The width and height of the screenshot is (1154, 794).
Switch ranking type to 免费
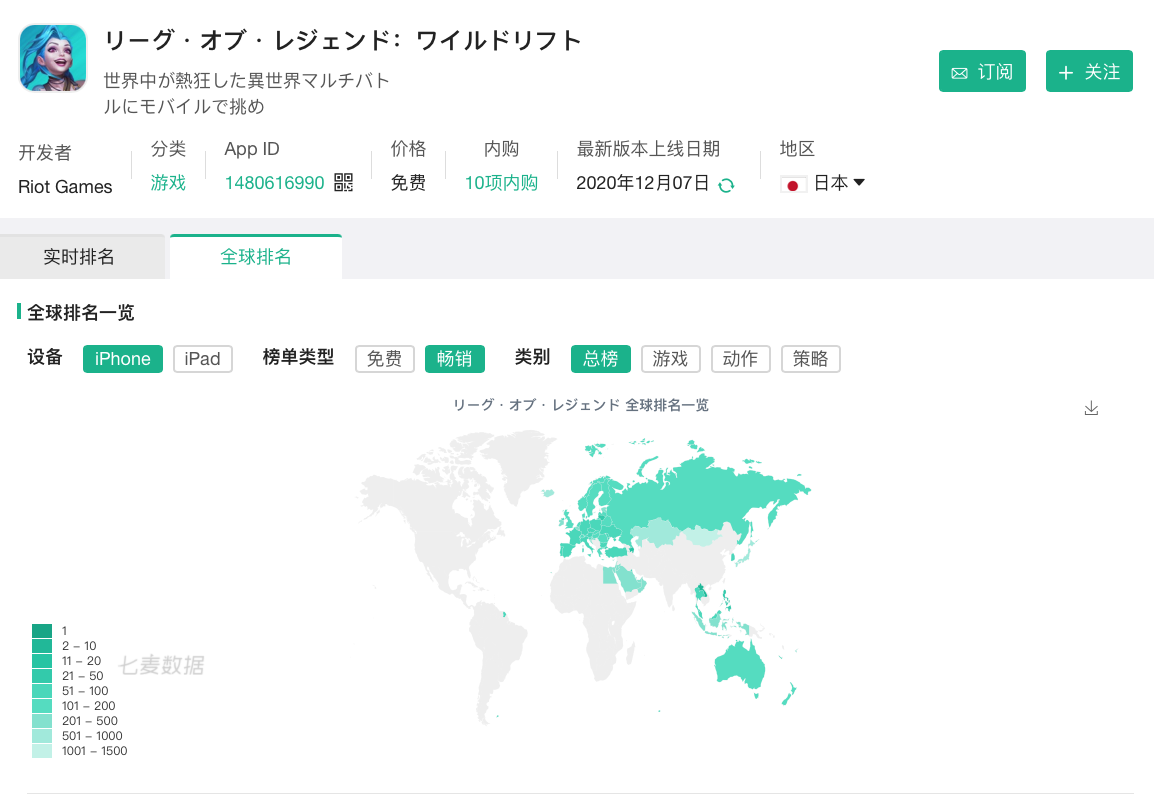384,358
